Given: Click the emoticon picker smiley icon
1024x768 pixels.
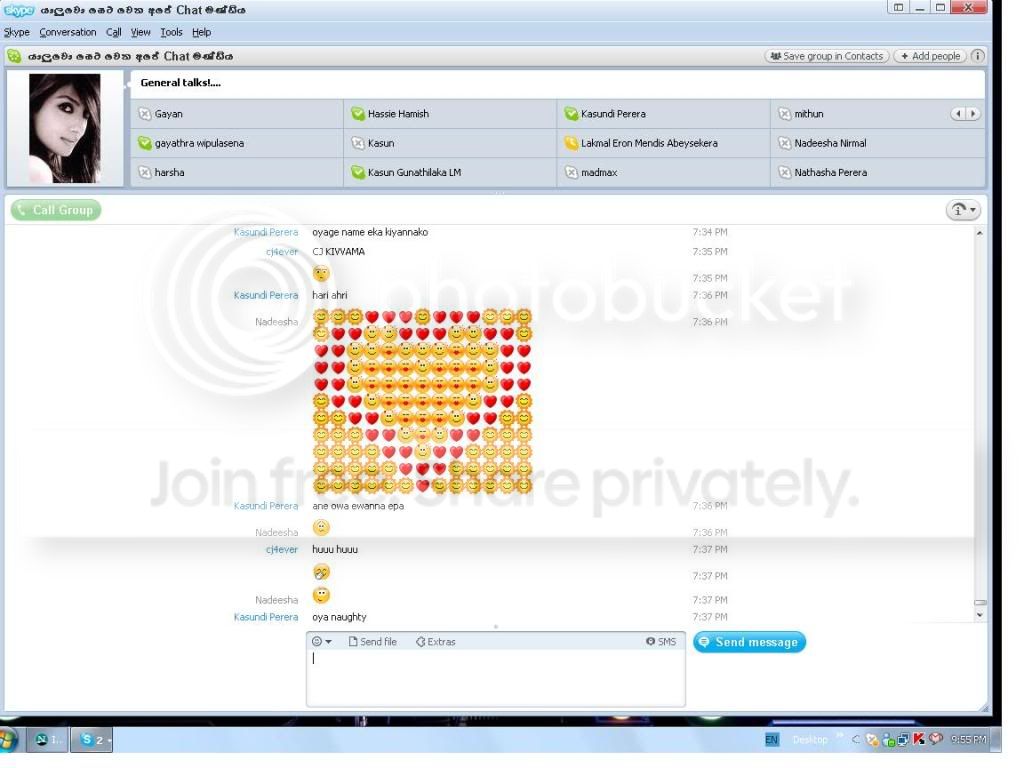Looking at the screenshot, I should [317, 641].
